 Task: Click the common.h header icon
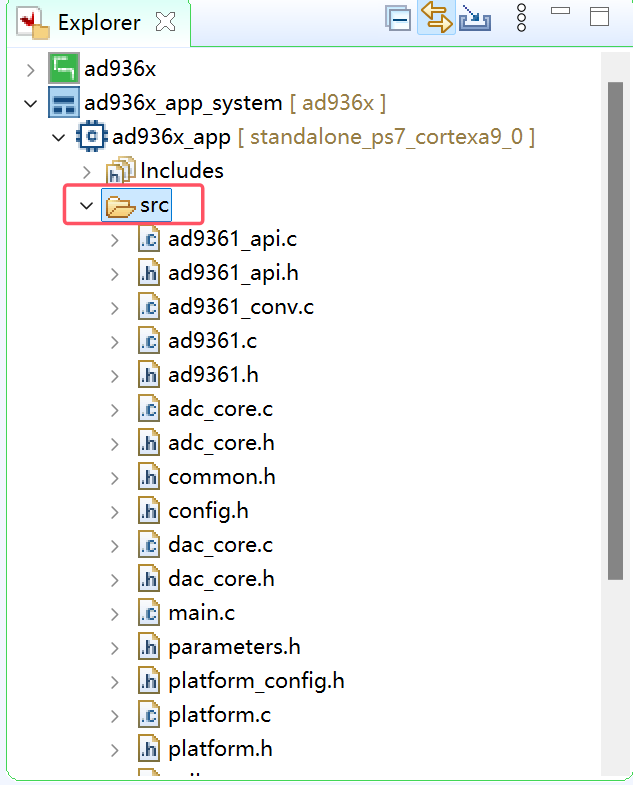149,478
